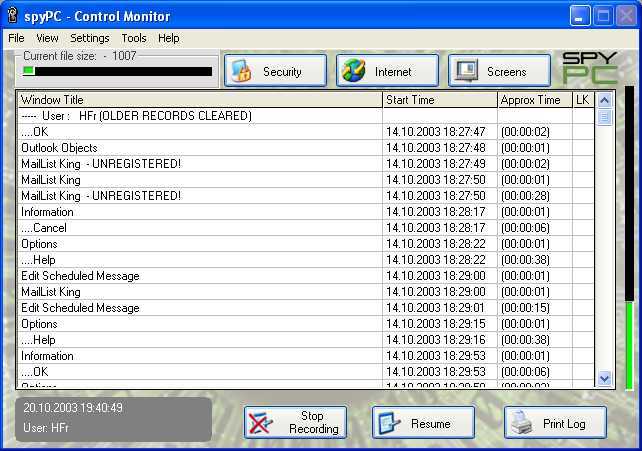Click the SPY PC logo
The height and width of the screenshot is (451, 642).
590,68
